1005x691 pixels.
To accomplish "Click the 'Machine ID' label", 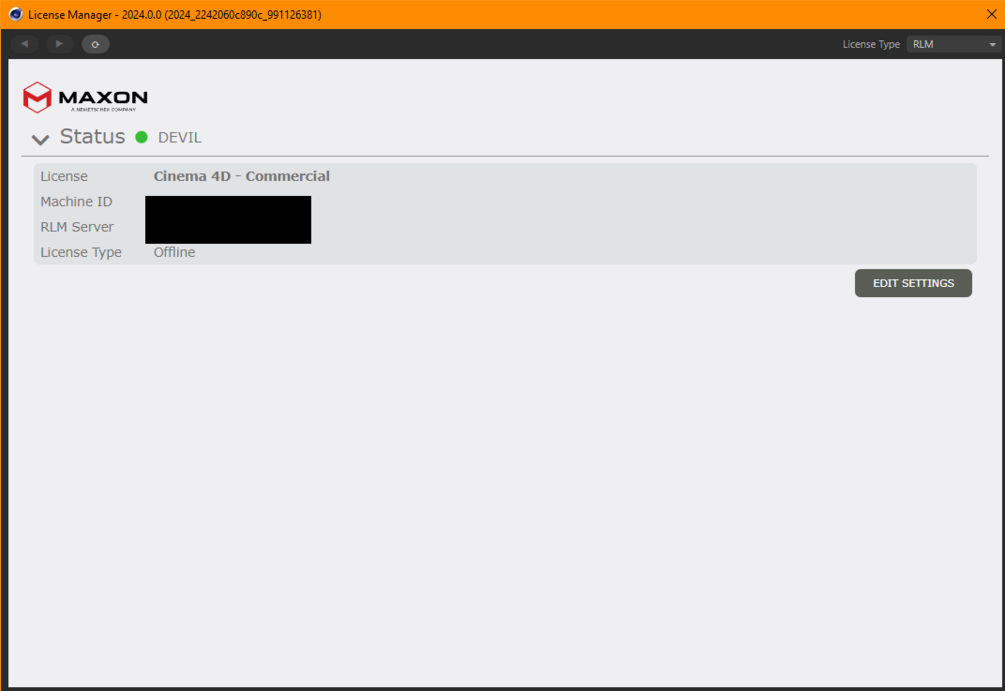I will coord(76,201).
